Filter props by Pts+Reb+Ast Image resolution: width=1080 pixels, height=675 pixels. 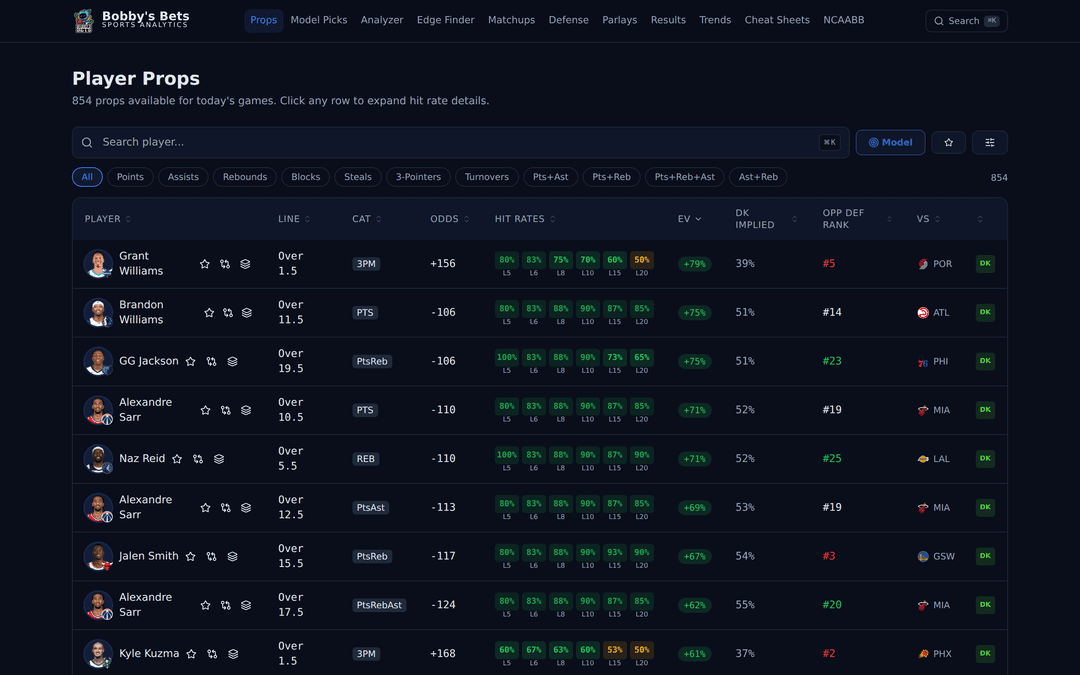(685, 177)
